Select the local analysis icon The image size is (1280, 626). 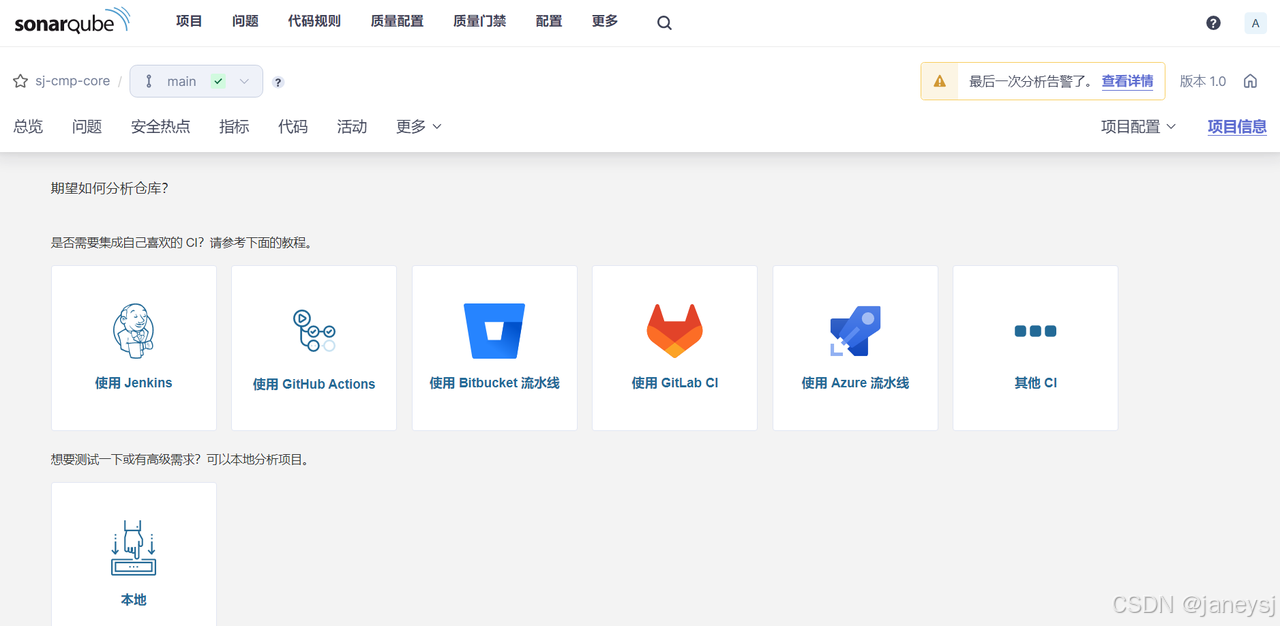pos(134,547)
